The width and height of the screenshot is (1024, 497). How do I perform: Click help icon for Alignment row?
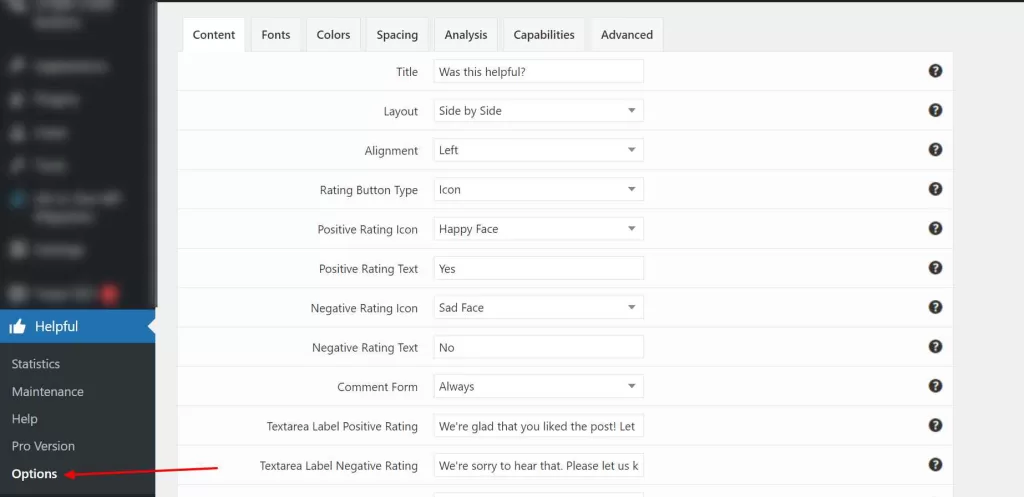point(935,150)
